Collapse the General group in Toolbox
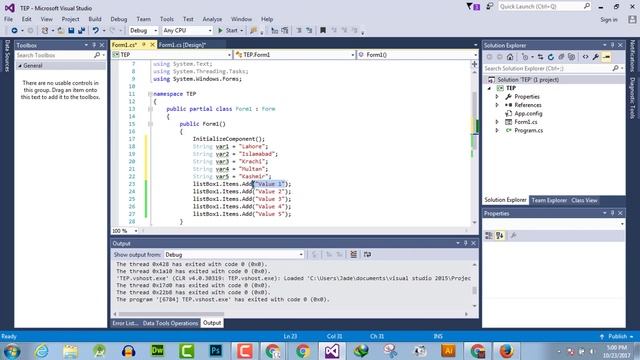 click(20, 66)
